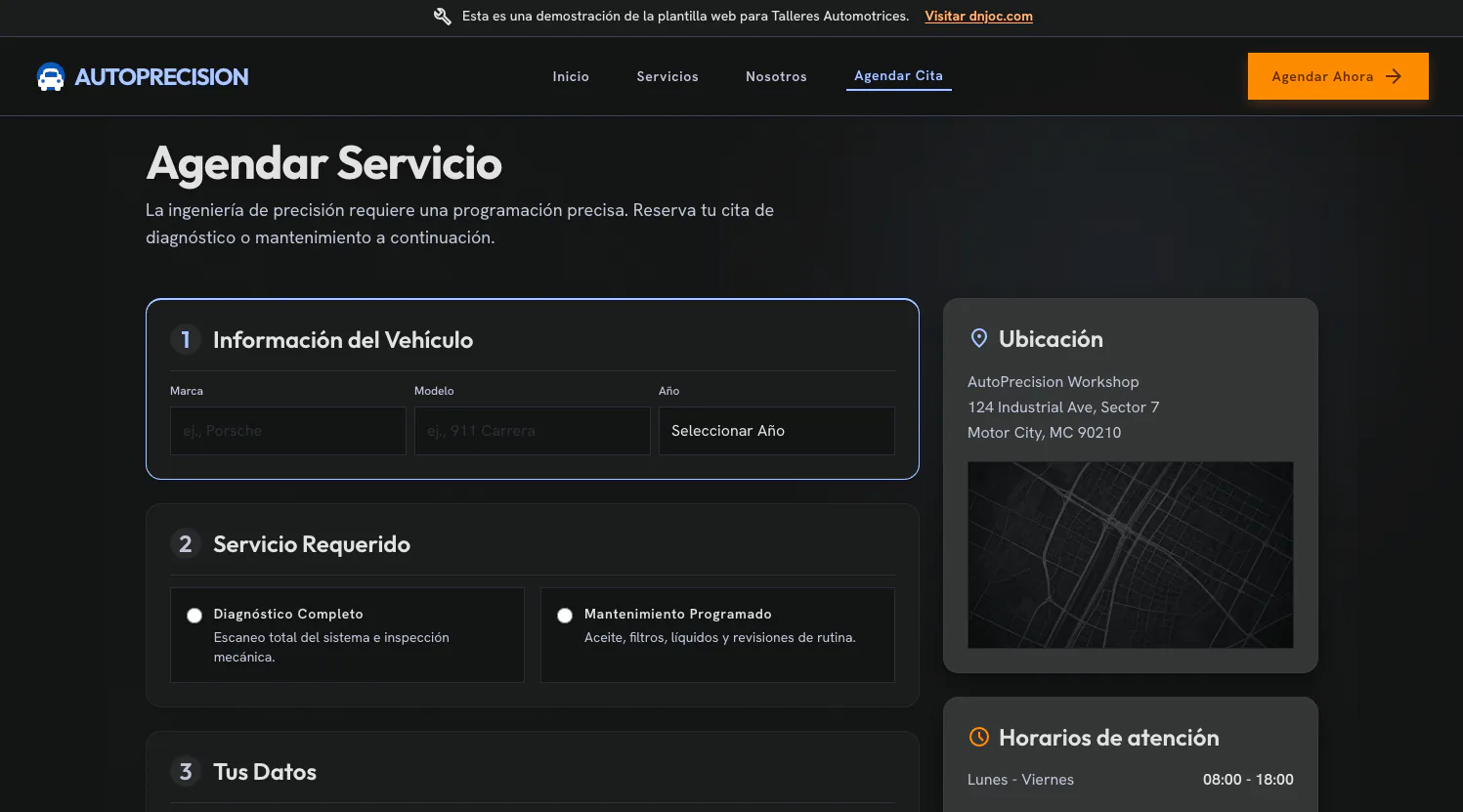Click the Lunes - Viernes schedule label
The image size is (1463, 812).
point(1020,780)
